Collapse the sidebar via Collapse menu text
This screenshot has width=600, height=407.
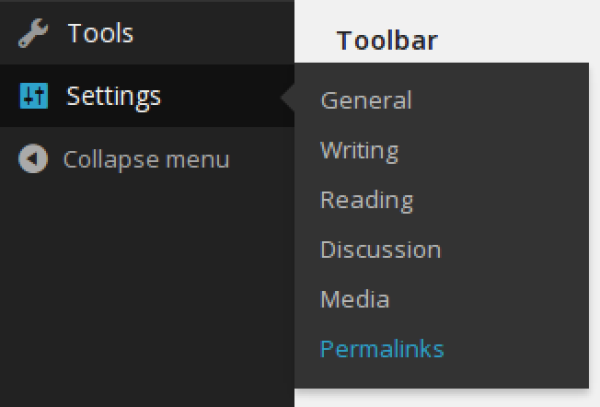pyautogui.click(x=146, y=160)
